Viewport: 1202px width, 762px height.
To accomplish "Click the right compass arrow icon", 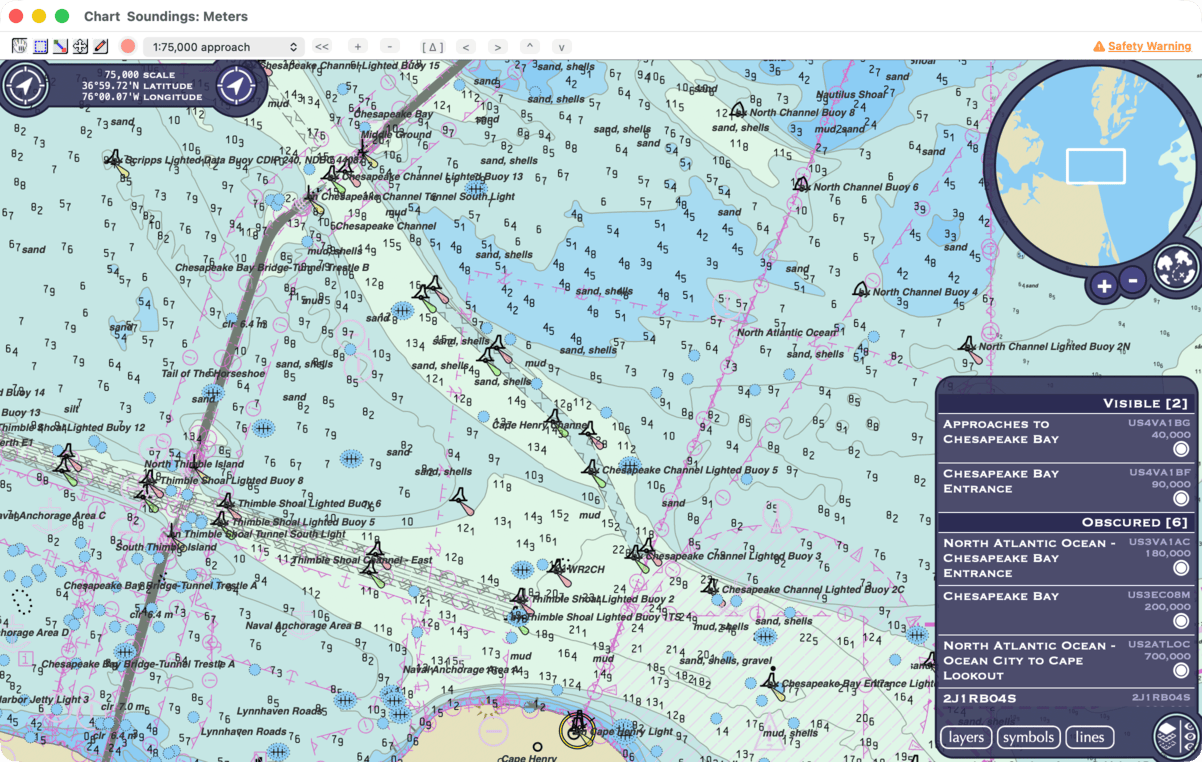I will click(237, 86).
